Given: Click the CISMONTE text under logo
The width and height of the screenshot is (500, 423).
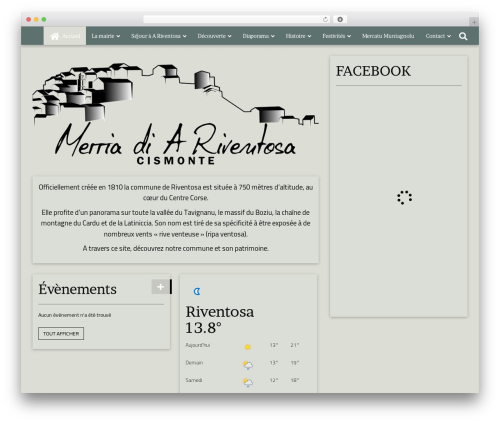Looking at the screenshot, I should (x=176, y=161).
